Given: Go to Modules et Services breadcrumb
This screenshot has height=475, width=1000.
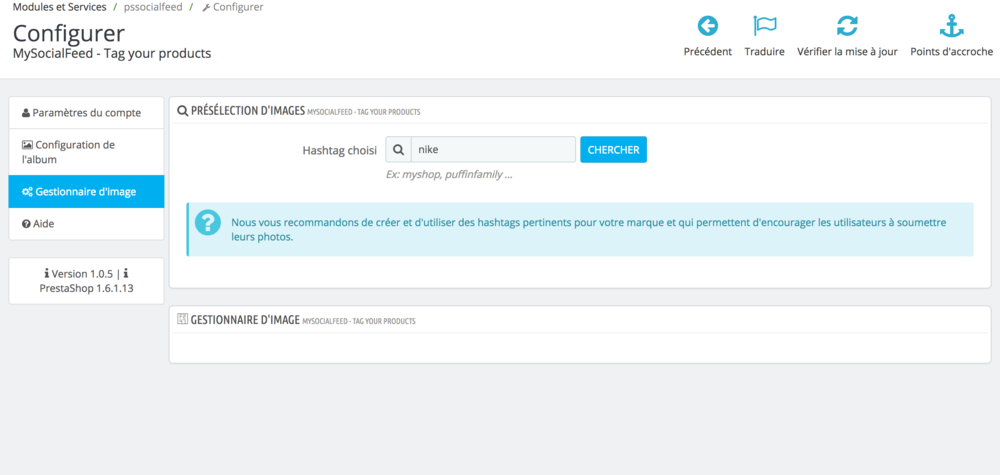Looking at the screenshot, I should pyautogui.click(x=59, y=7).
